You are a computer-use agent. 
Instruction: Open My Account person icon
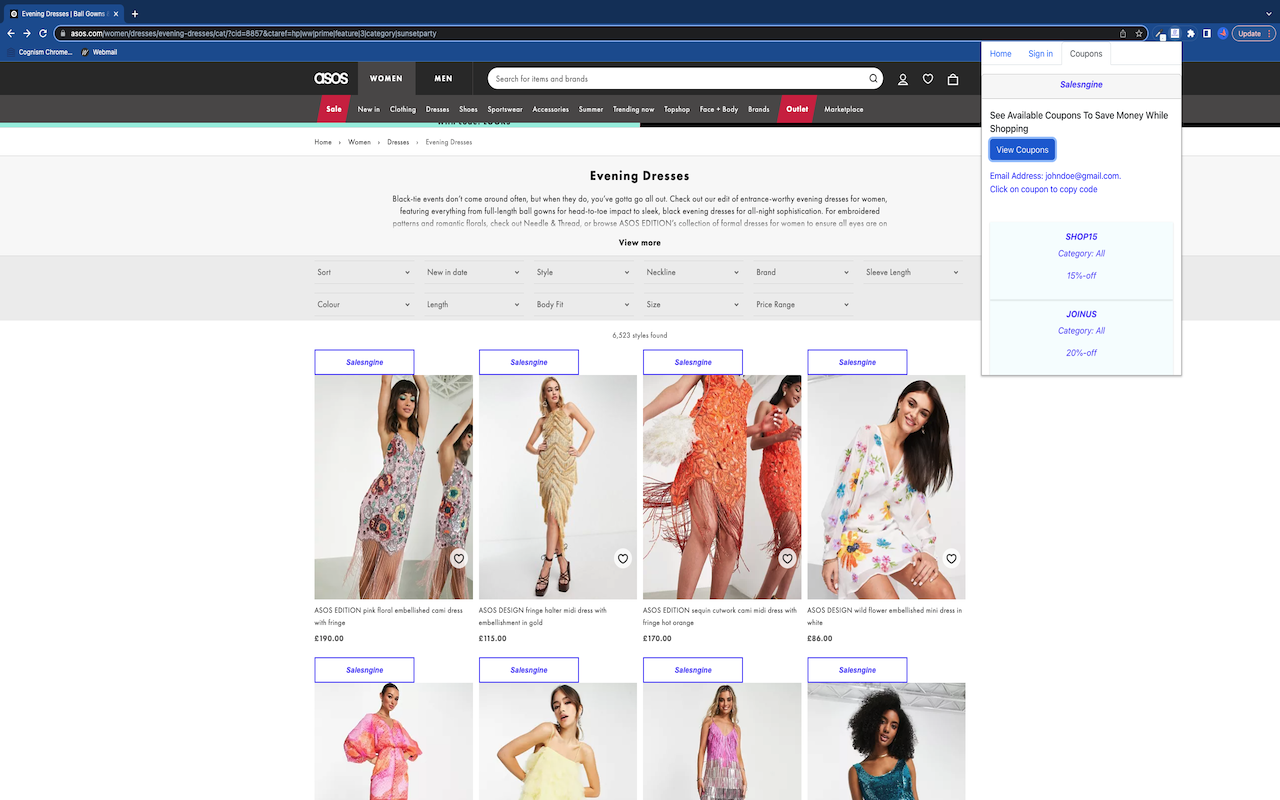pyautogui.click(x=902, y=79)
